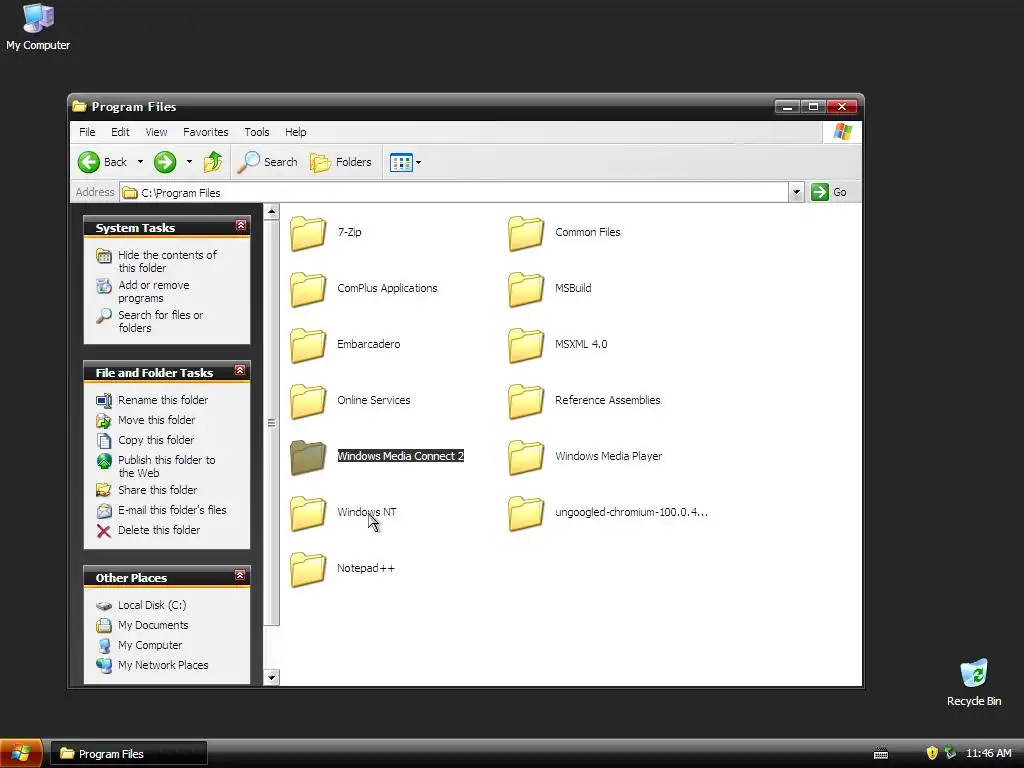Open the Search pane
This screenshot has height=768, width=1024.
267,162
